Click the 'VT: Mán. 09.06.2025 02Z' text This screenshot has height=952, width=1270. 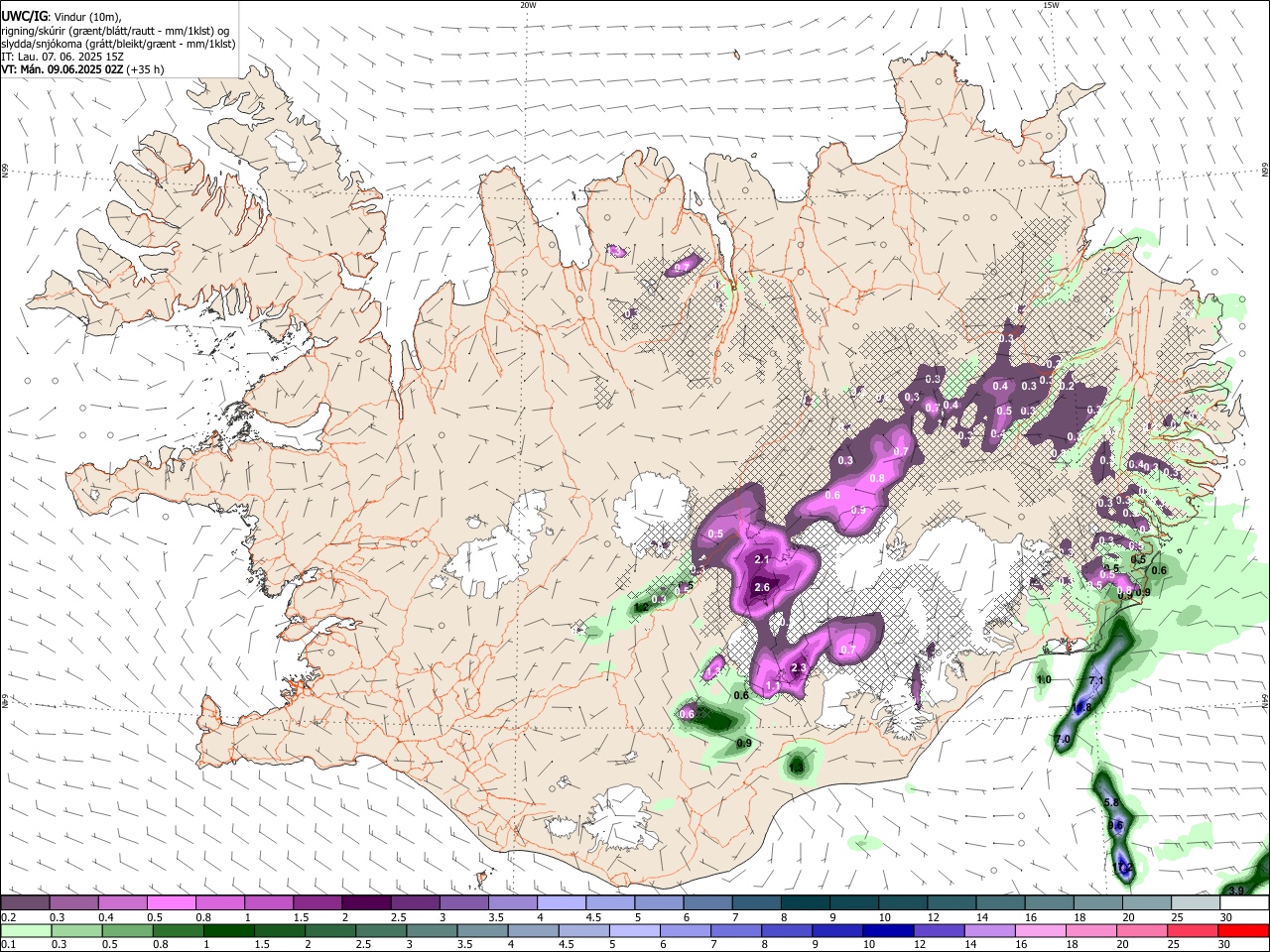[62, 69]
